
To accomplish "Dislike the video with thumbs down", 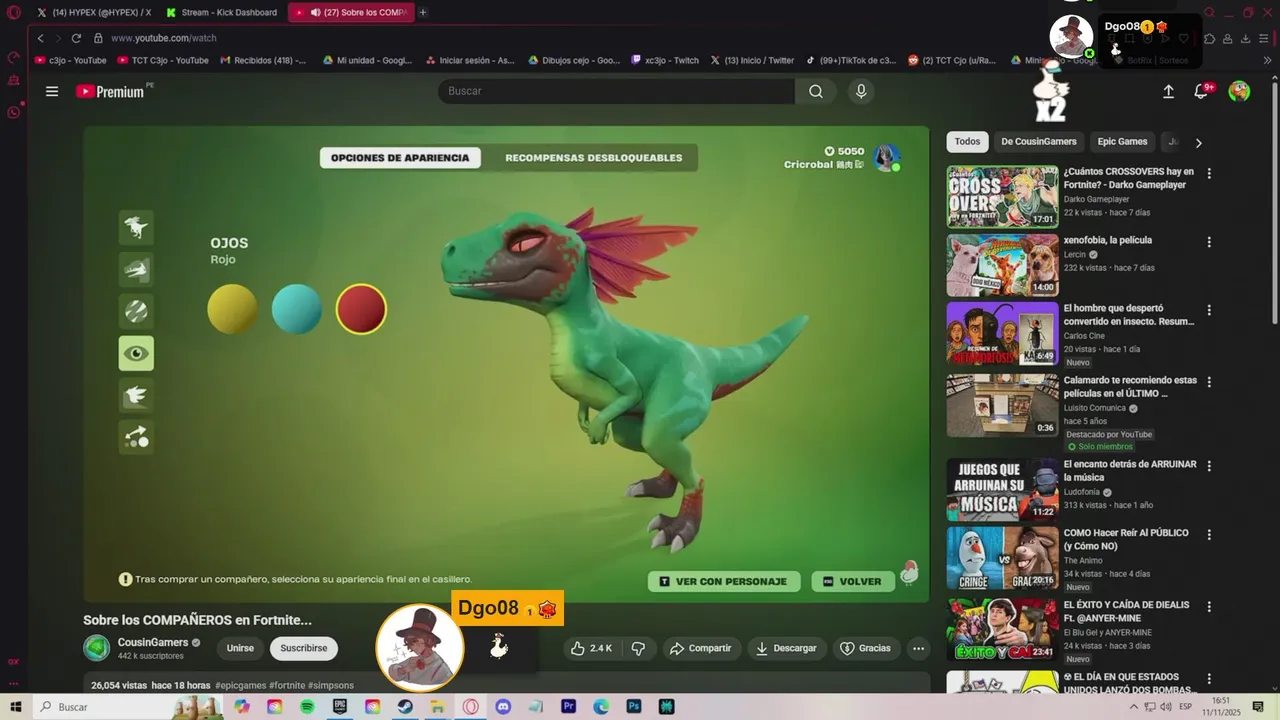I will 638,648.
